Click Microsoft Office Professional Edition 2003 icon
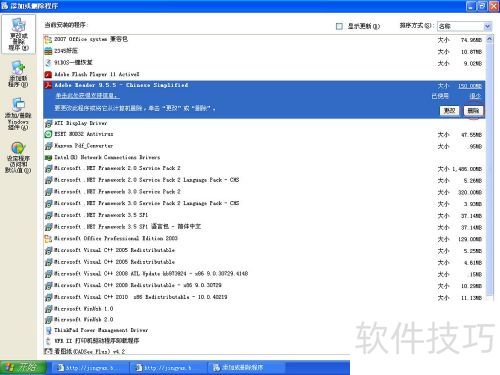Image resolution: width=500 pixels, height=375 pixels. (48, 239)
